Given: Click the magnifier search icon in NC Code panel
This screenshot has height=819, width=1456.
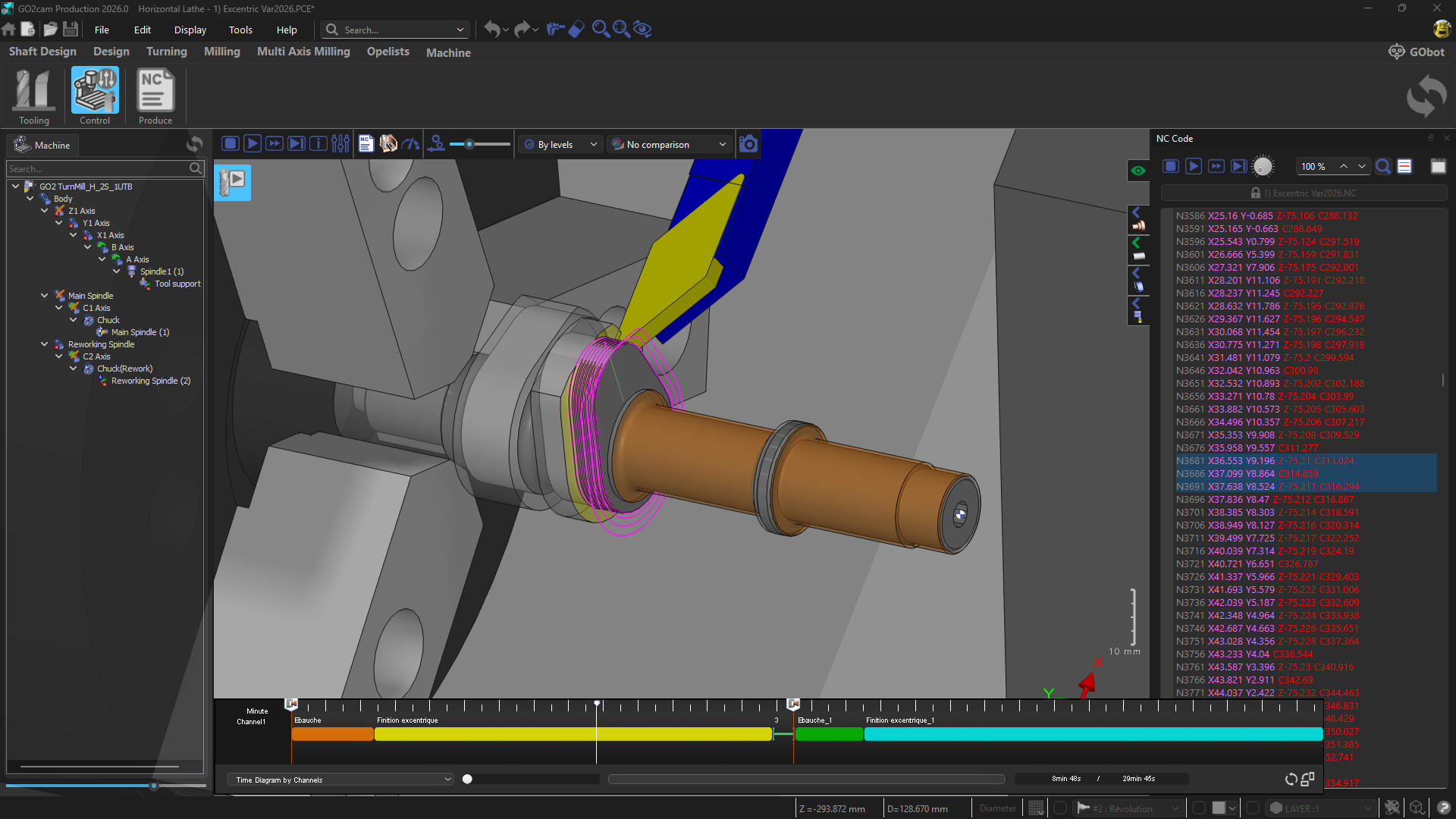Looking at the screenshot, I should point(1382,167).
